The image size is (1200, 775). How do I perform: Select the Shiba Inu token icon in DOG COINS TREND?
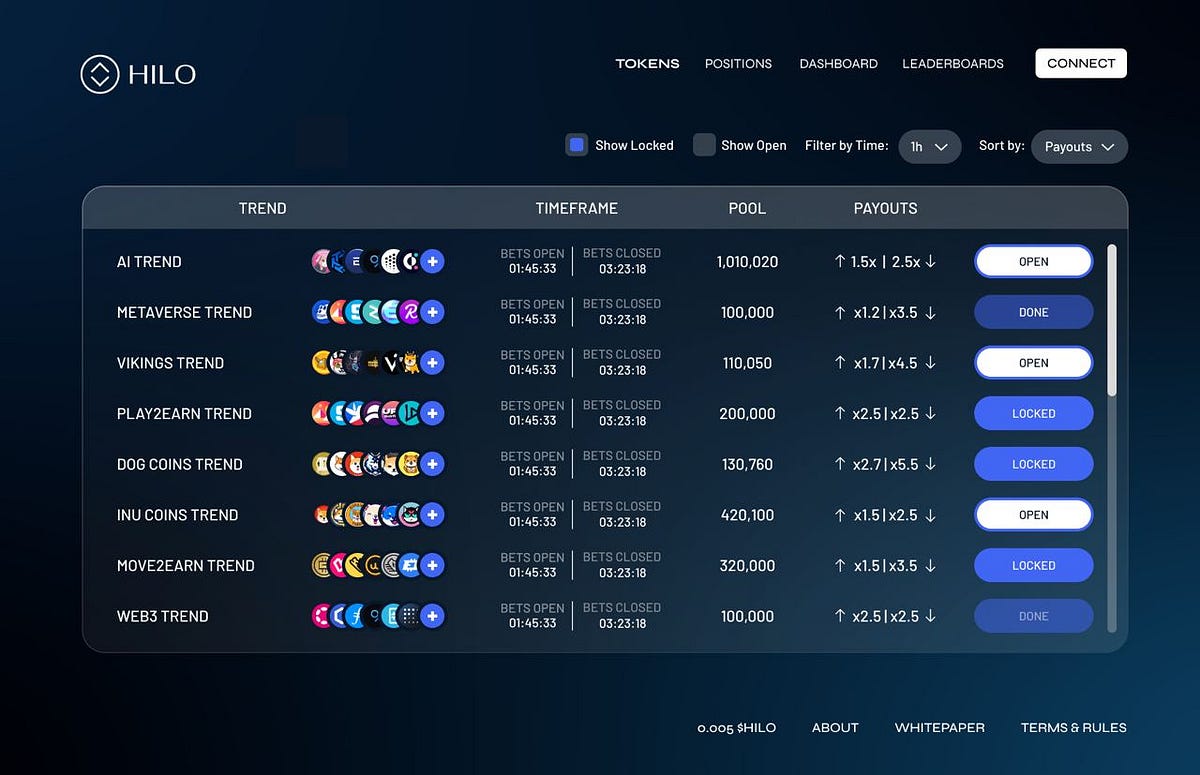354,462
